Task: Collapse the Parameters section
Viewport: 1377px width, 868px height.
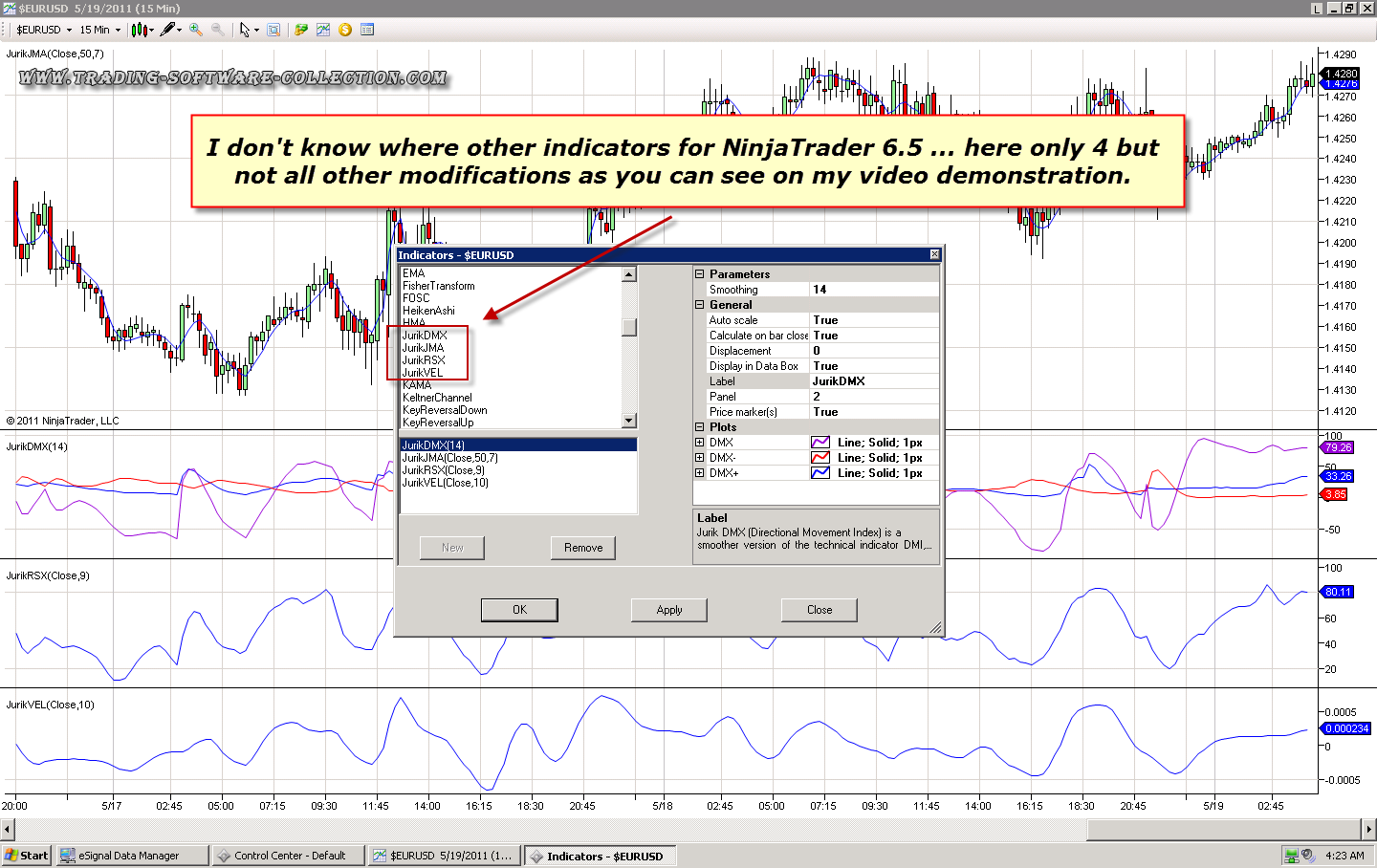Action: pyautogui.click(x=699, y=274)
